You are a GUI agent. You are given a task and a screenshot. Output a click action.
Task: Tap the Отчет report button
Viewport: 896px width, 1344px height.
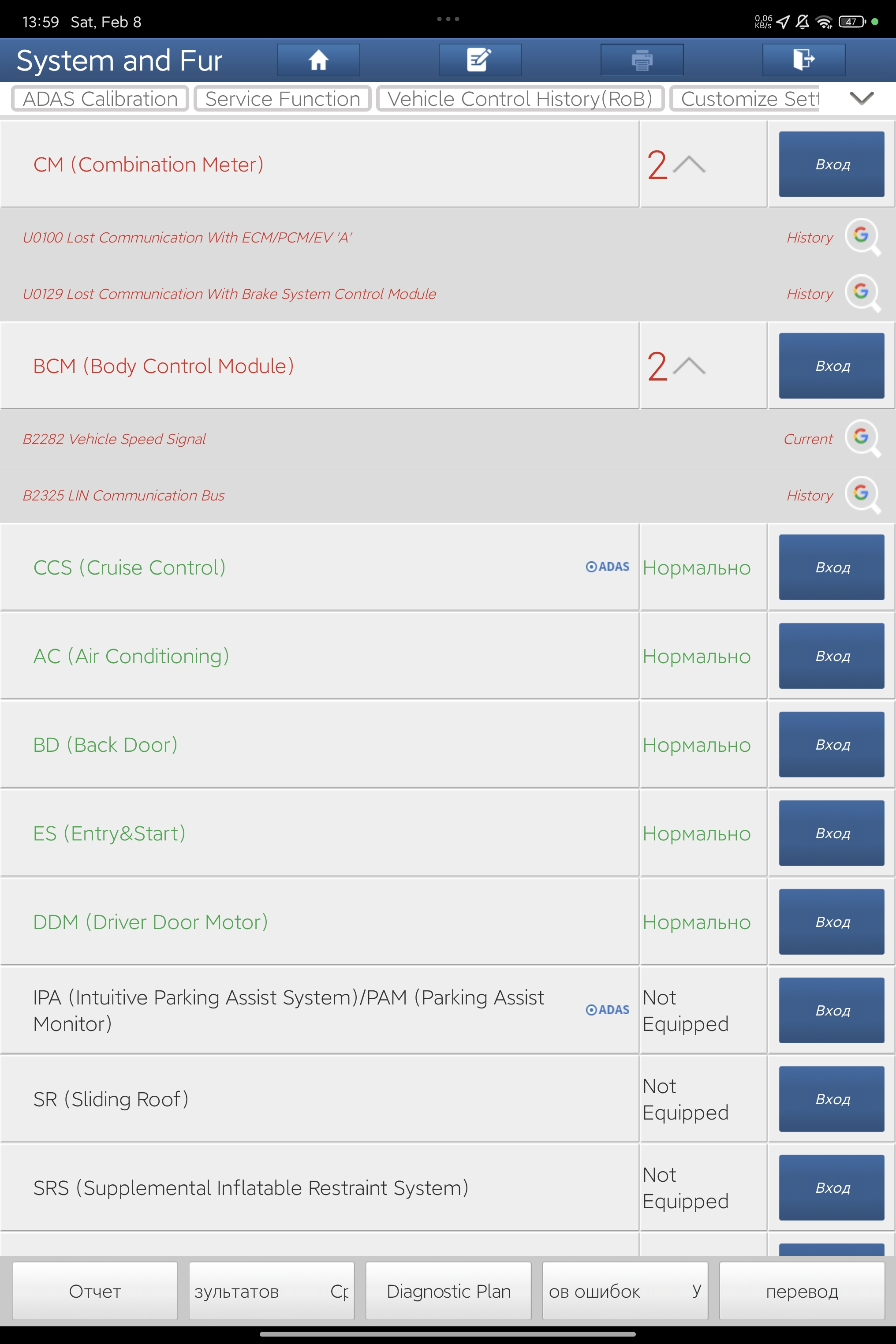[95, 1291]
